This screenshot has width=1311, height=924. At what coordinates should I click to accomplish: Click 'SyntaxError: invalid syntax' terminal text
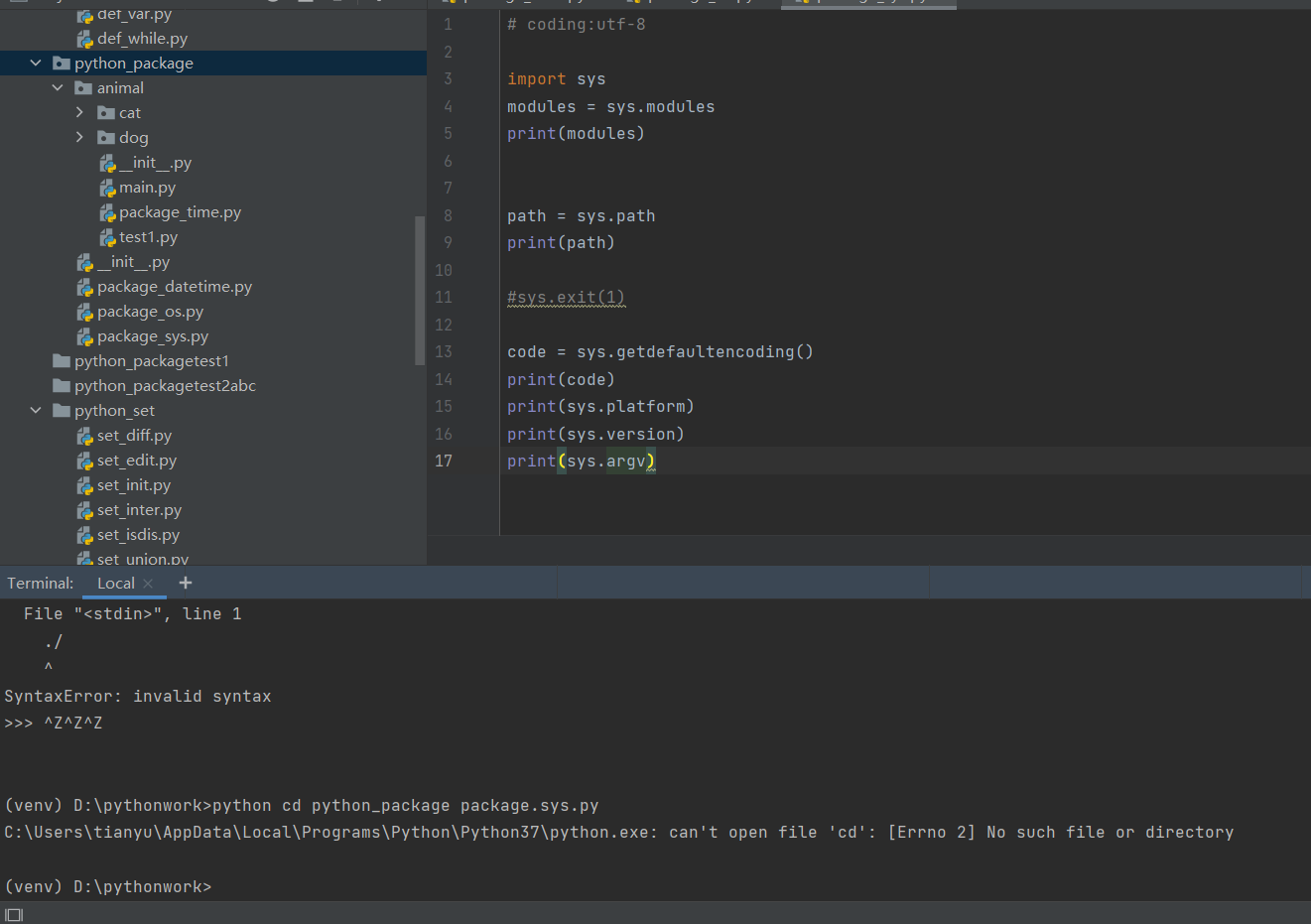coord(138,696)
